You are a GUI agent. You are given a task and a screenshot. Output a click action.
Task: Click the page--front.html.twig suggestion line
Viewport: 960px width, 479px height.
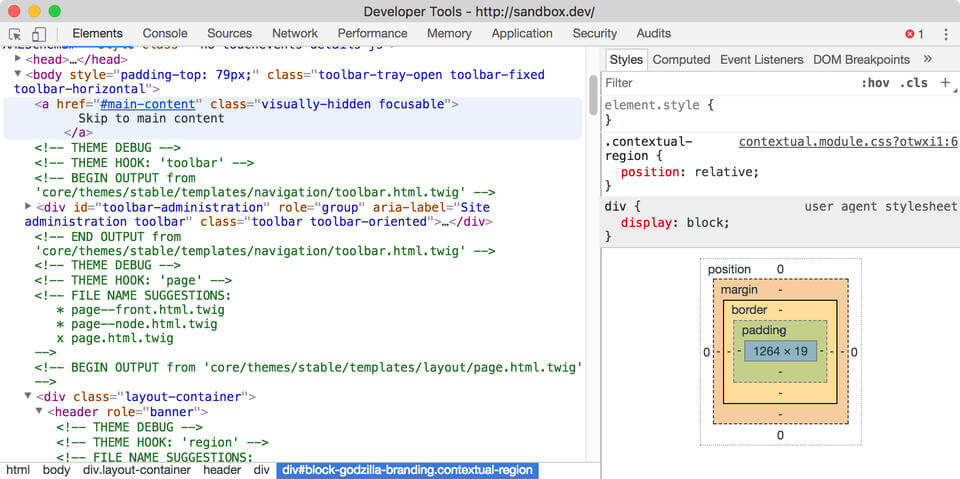140,309
